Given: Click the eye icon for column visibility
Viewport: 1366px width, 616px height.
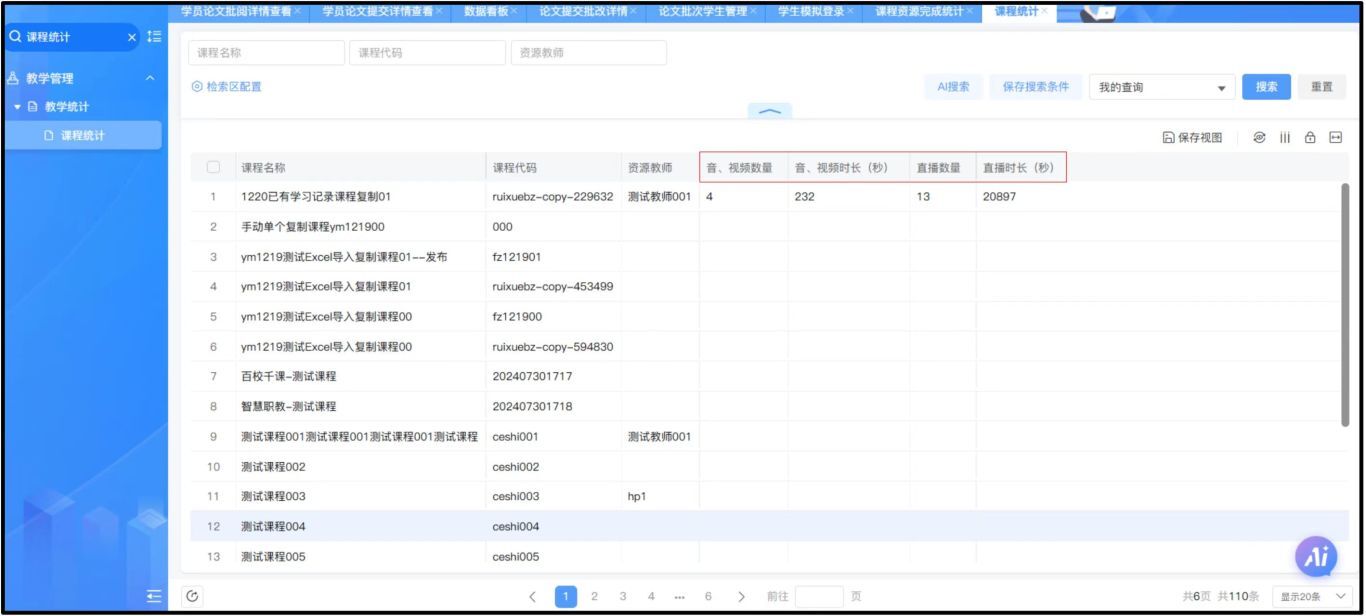Looking at the screenshot, I should click(x=1259, y=138).
